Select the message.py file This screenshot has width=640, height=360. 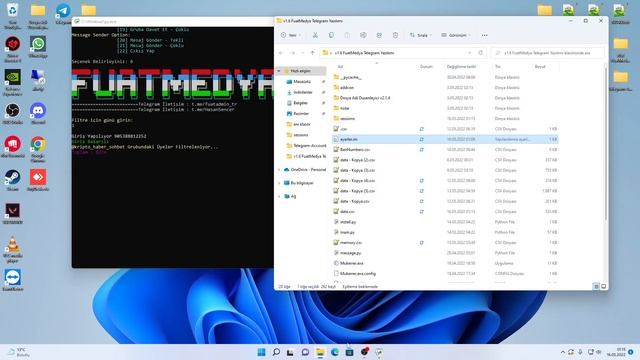(445, 253)
